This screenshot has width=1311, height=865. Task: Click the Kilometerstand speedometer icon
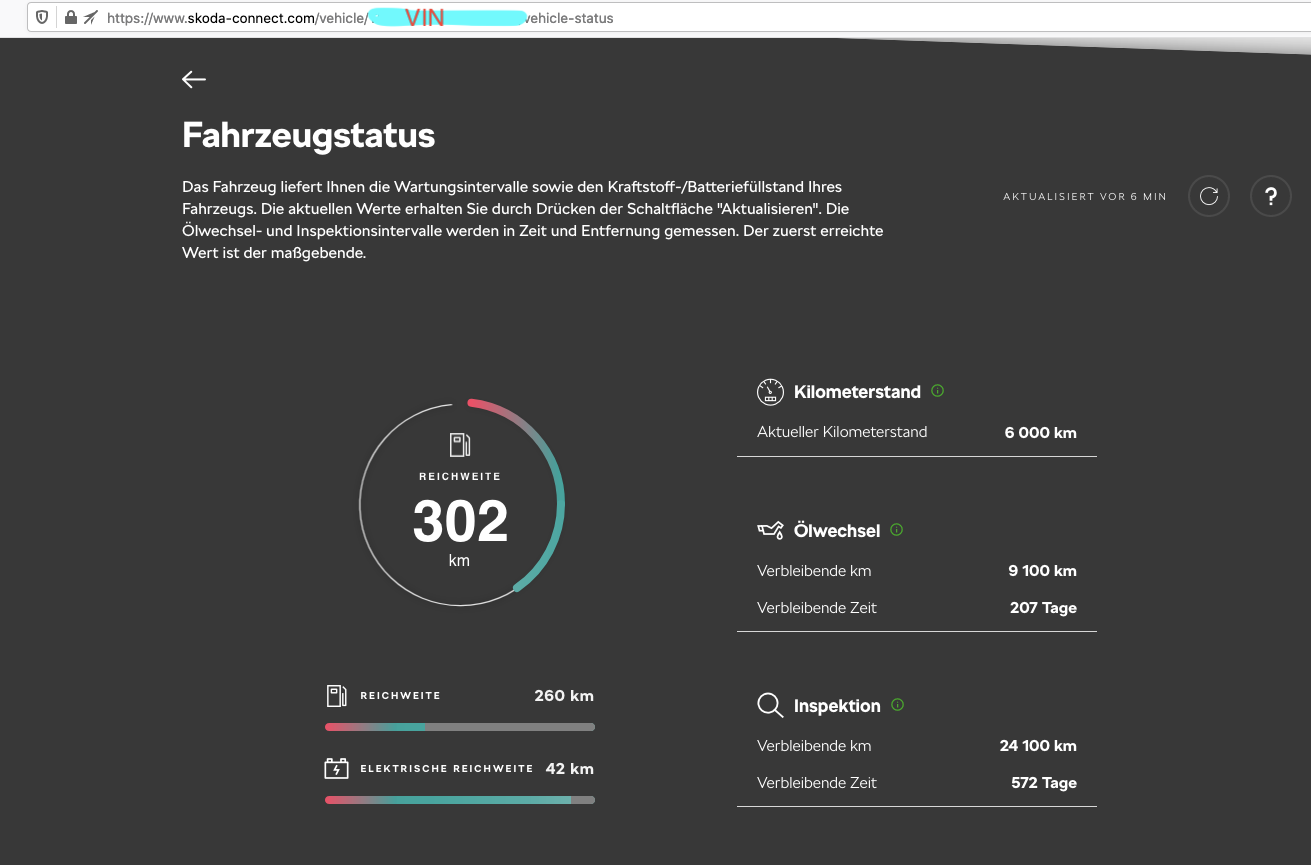pyautogui.click(x=770, y=392)
